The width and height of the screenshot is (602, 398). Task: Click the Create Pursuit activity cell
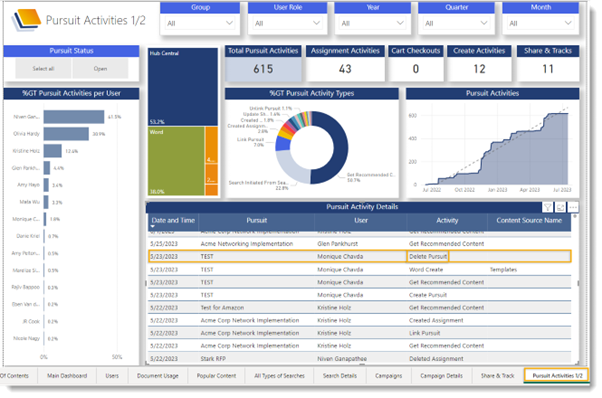[428, 295]
